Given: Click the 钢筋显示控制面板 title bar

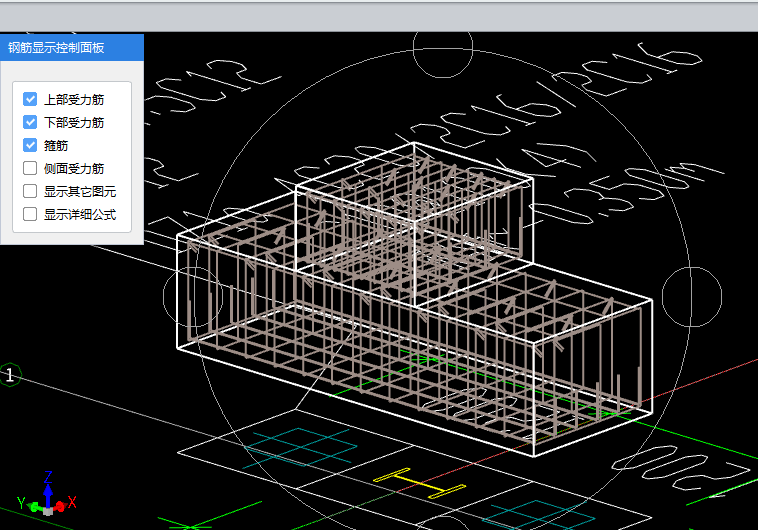Looking at the screenshot, I should tap(72, 47).
